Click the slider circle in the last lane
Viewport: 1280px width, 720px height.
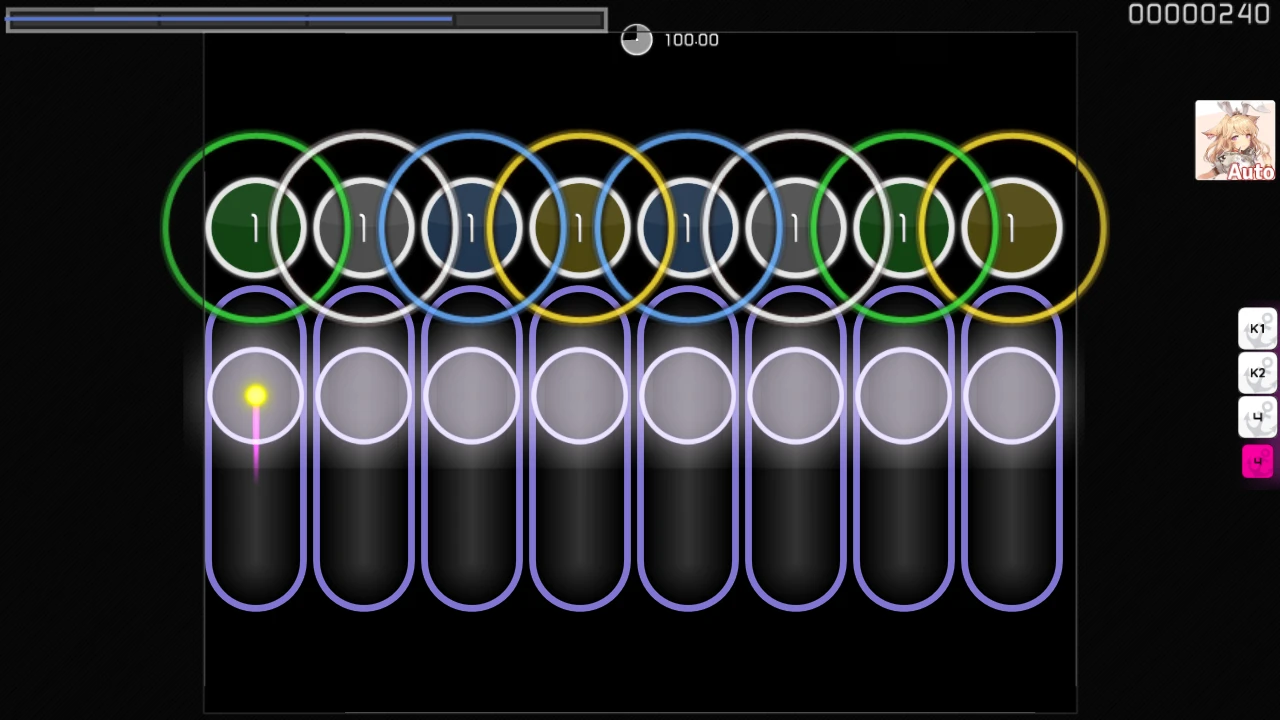tap(1011, 396)
